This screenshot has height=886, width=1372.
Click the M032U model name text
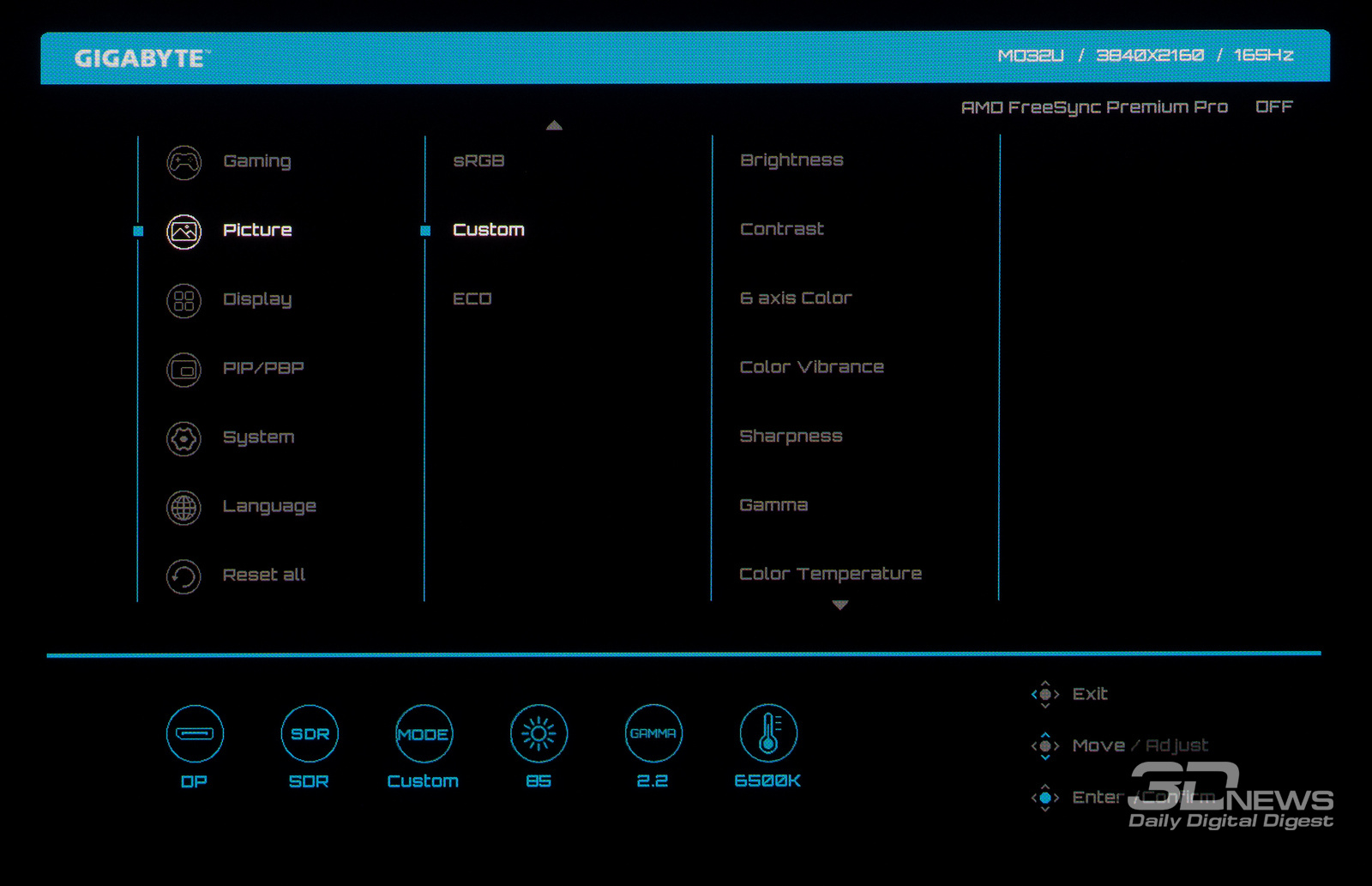[1031, 56]
